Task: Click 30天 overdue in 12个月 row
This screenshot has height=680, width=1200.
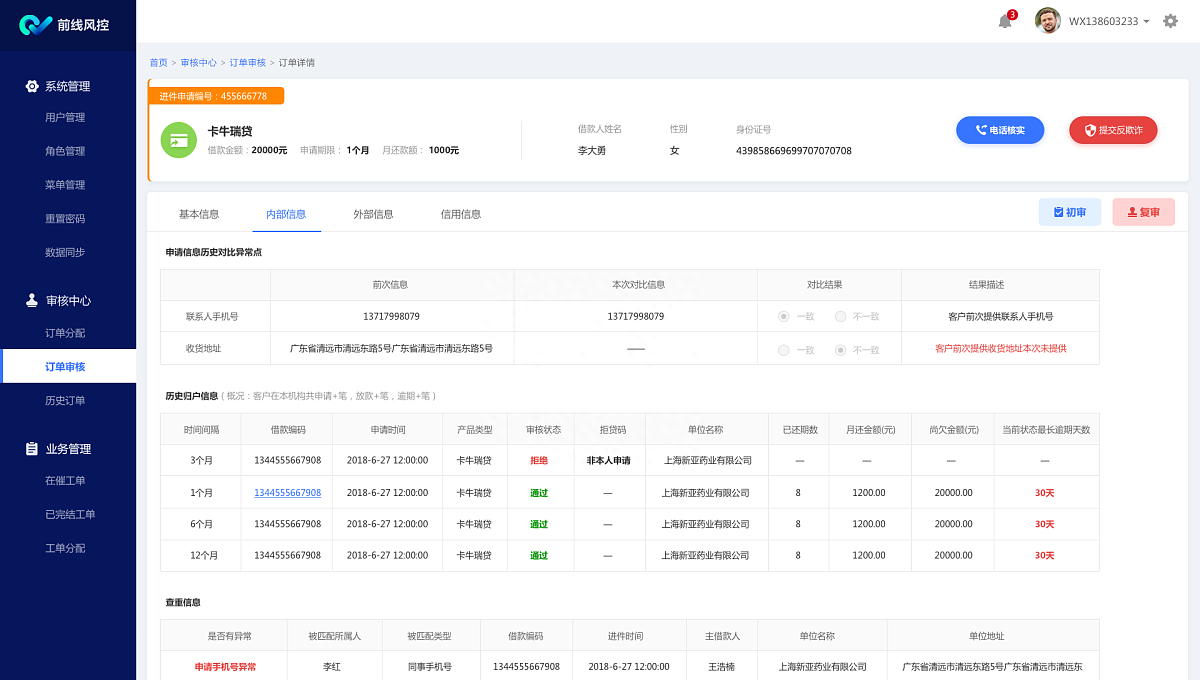Action: (1044, 556)
